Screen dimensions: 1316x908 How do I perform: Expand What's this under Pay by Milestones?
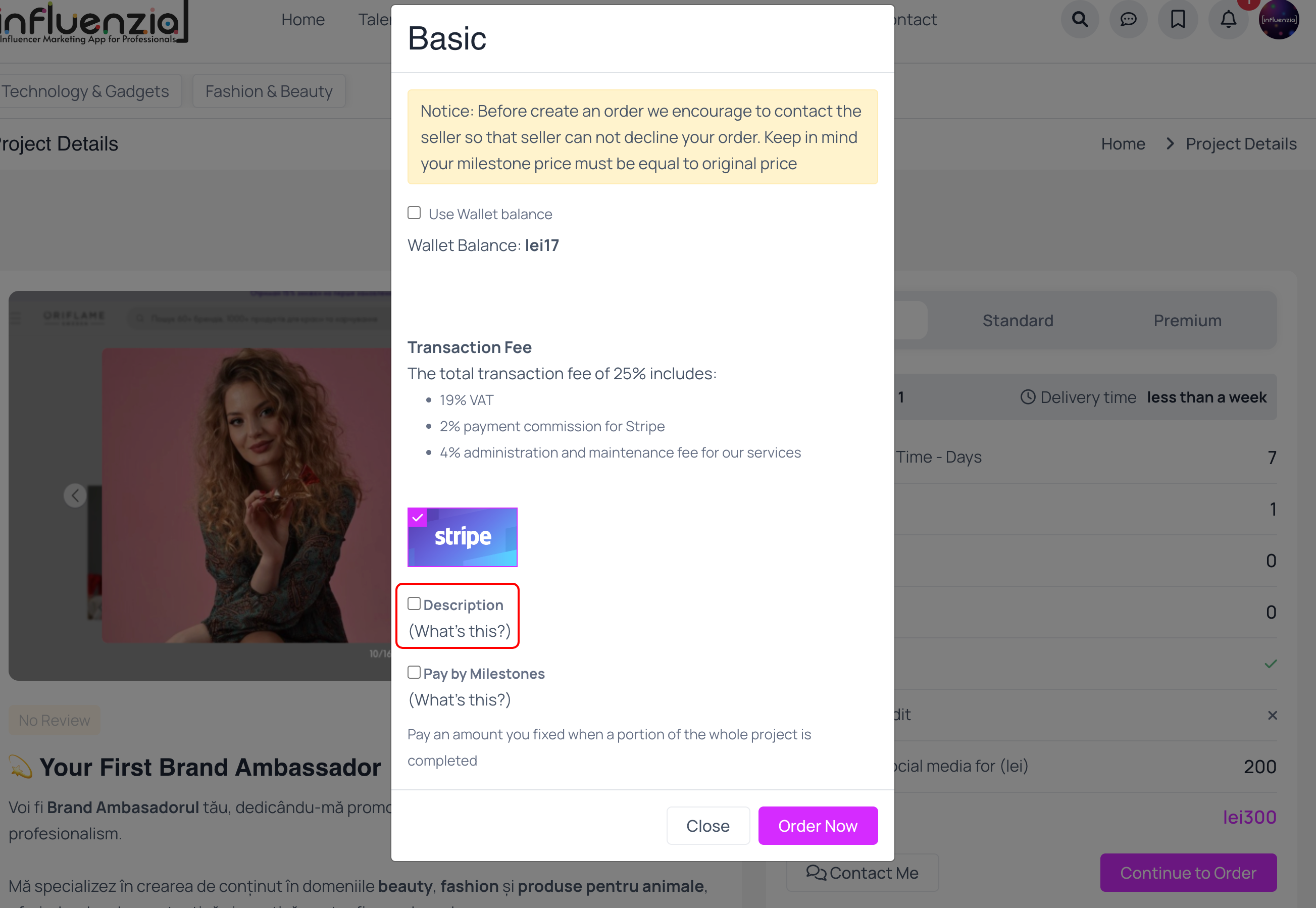tap(460, 700)
